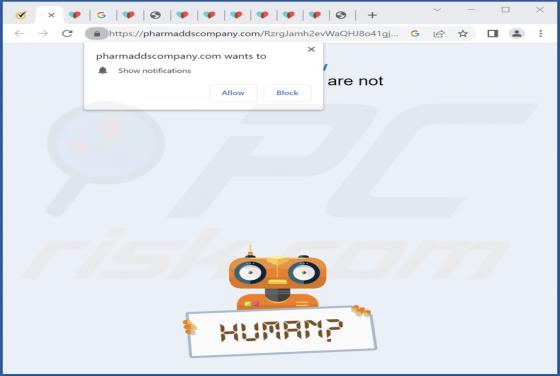Click the browser Back arrow

tap(19, 34)
